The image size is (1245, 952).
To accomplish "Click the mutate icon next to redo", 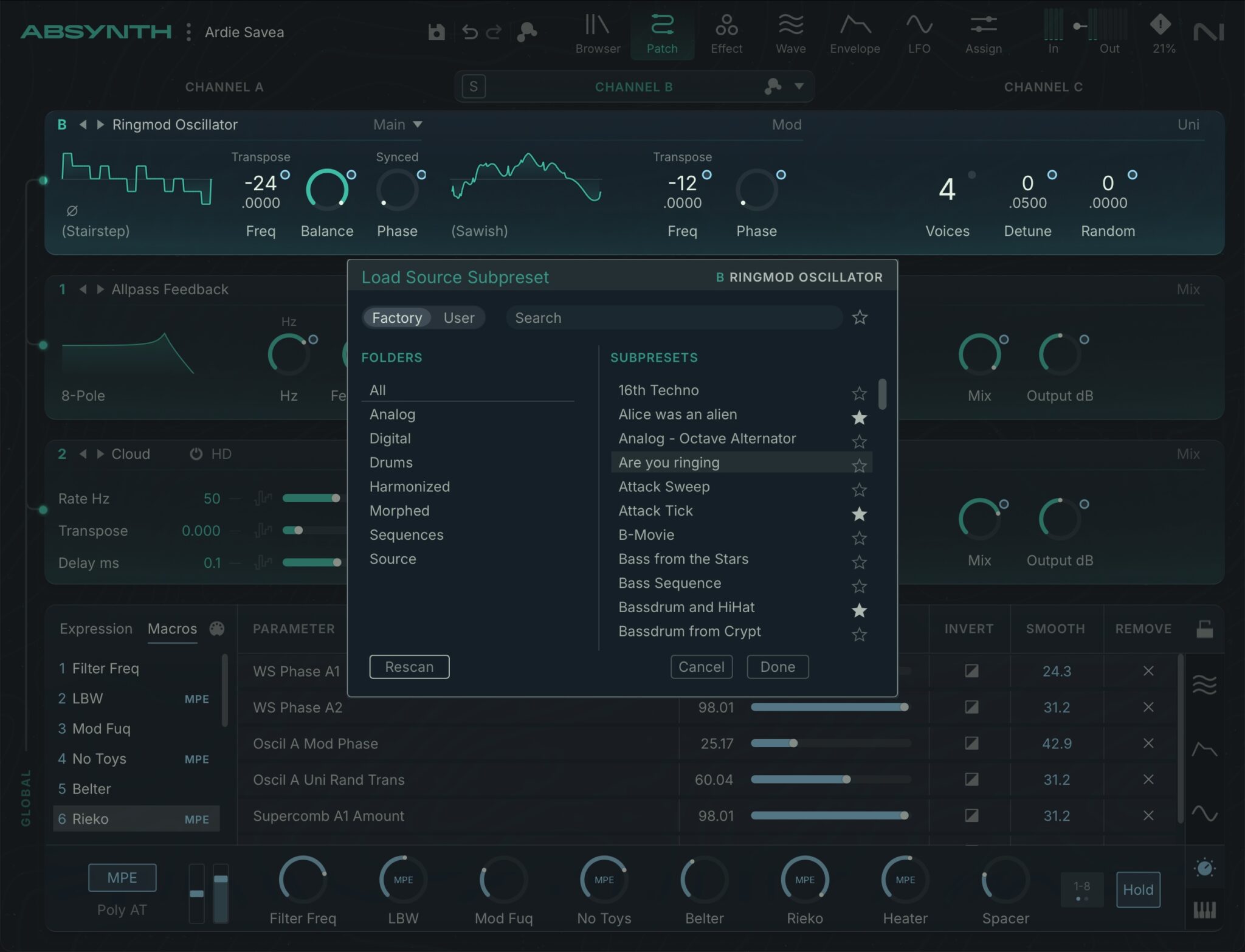I will (x=526, y=32).
